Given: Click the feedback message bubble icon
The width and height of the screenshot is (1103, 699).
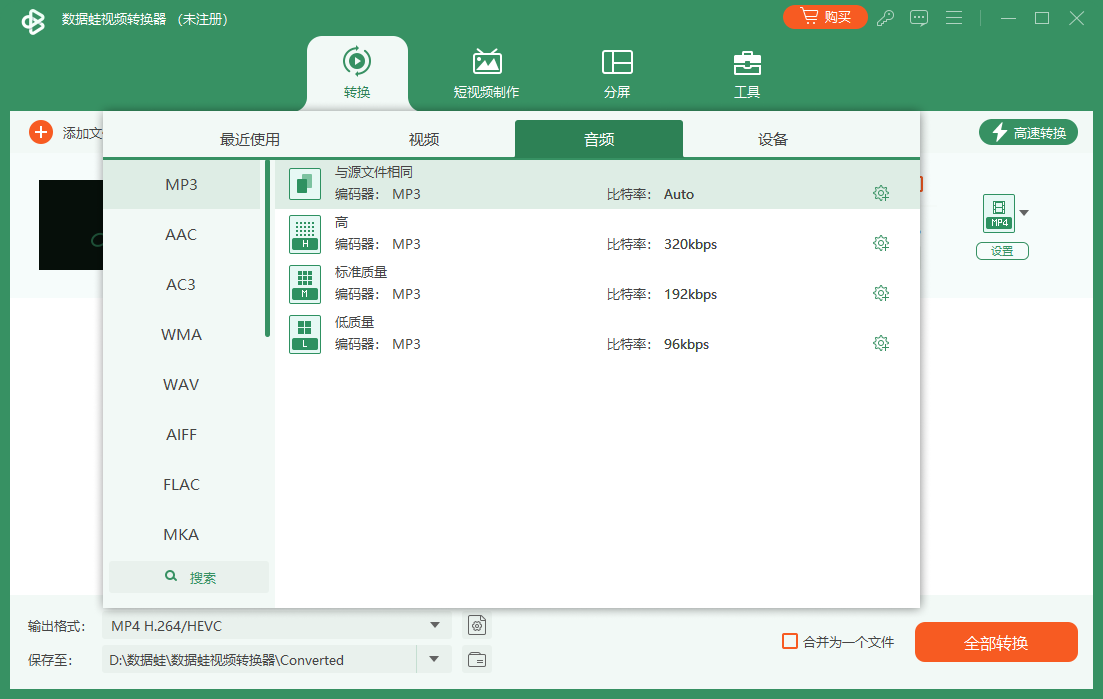Looking at the screenshot, I should click(x=919, y=18).
